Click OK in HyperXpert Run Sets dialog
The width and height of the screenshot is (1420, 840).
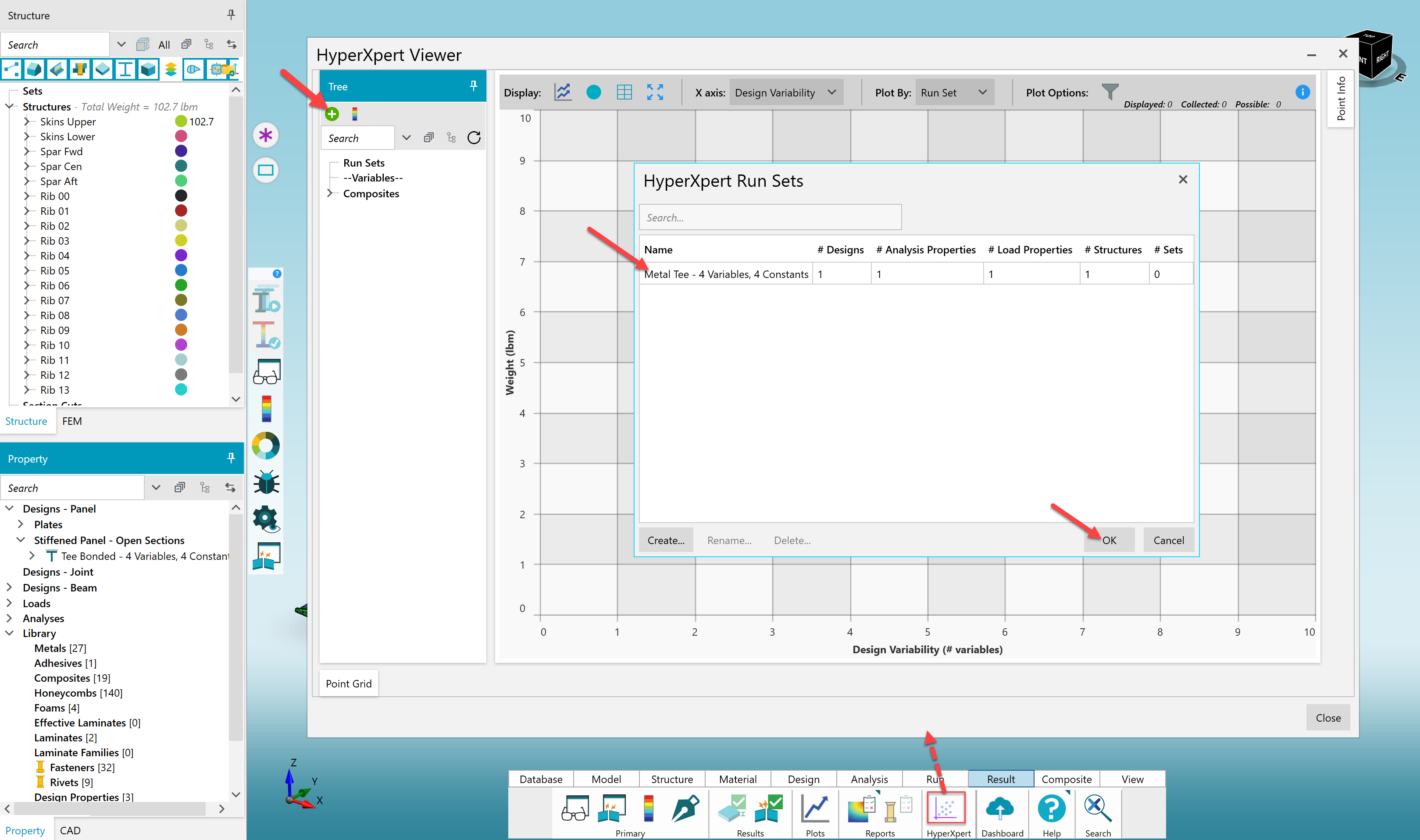tap(1109, 540)
